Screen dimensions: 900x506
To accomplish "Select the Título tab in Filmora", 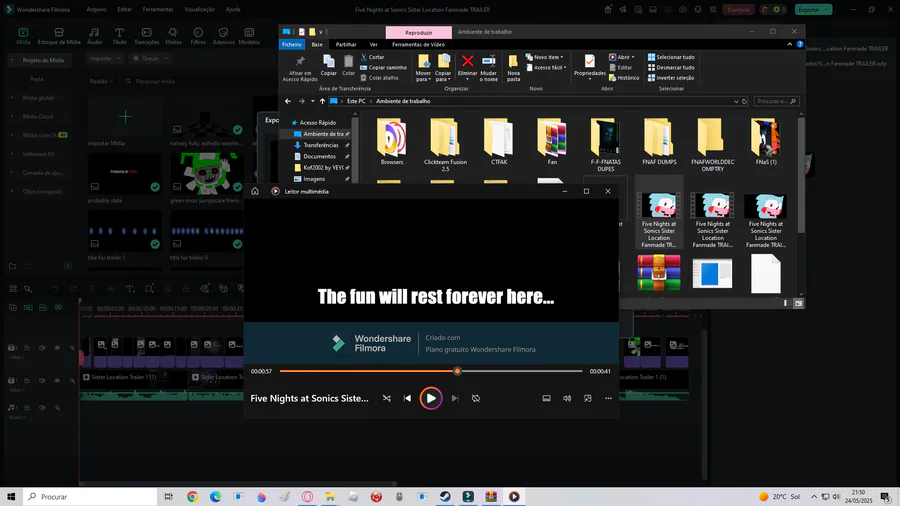I will tap(119, 36).
